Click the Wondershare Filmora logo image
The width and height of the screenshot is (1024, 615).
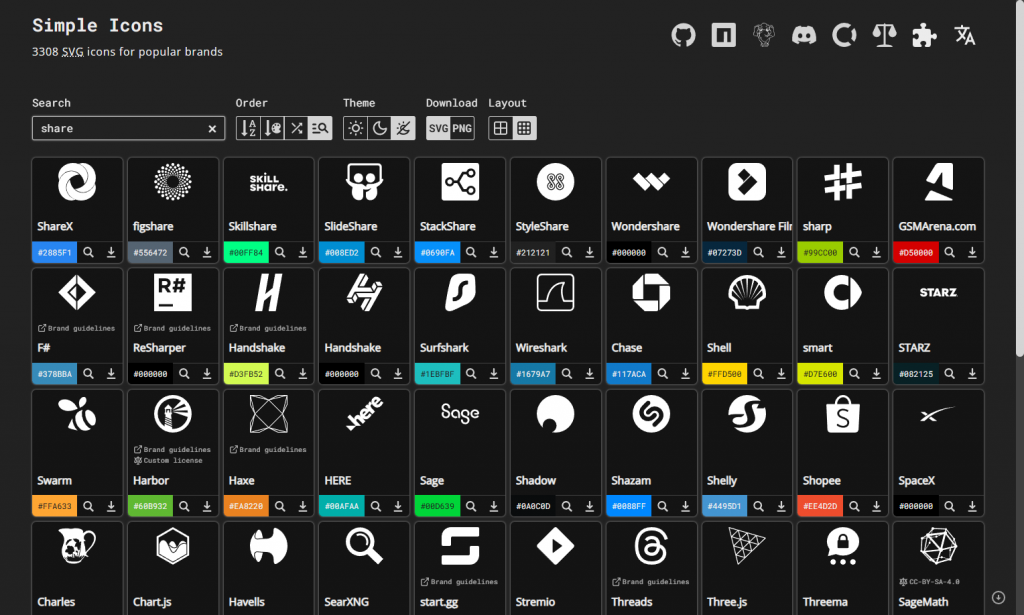point(746,181)
